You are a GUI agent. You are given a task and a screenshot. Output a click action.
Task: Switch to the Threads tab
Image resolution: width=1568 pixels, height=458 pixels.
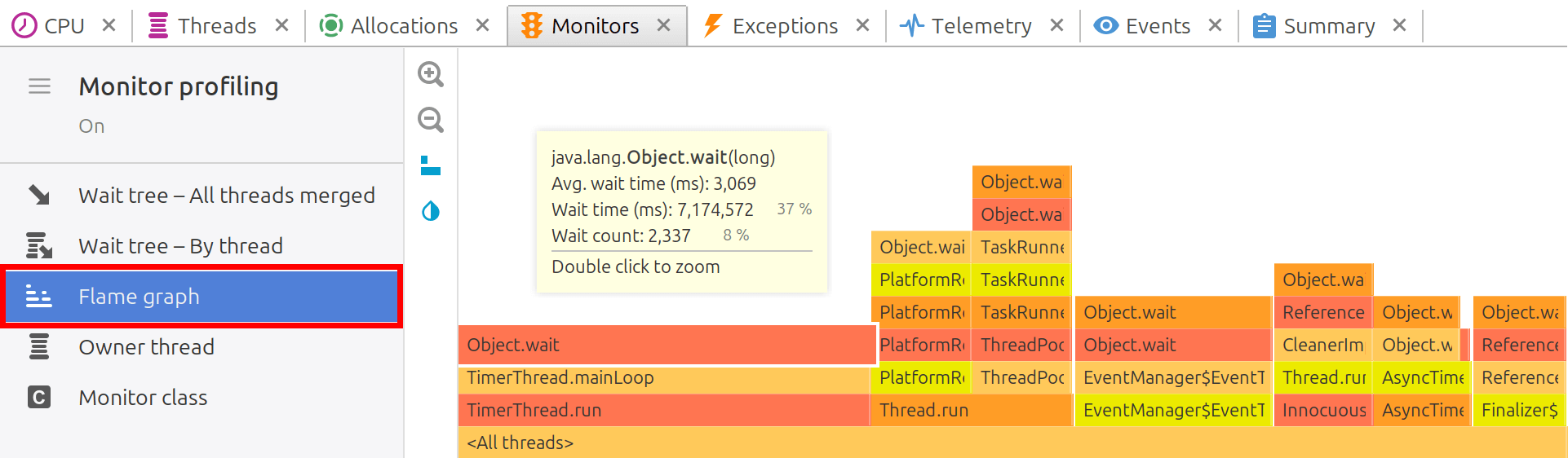(217, 26)
